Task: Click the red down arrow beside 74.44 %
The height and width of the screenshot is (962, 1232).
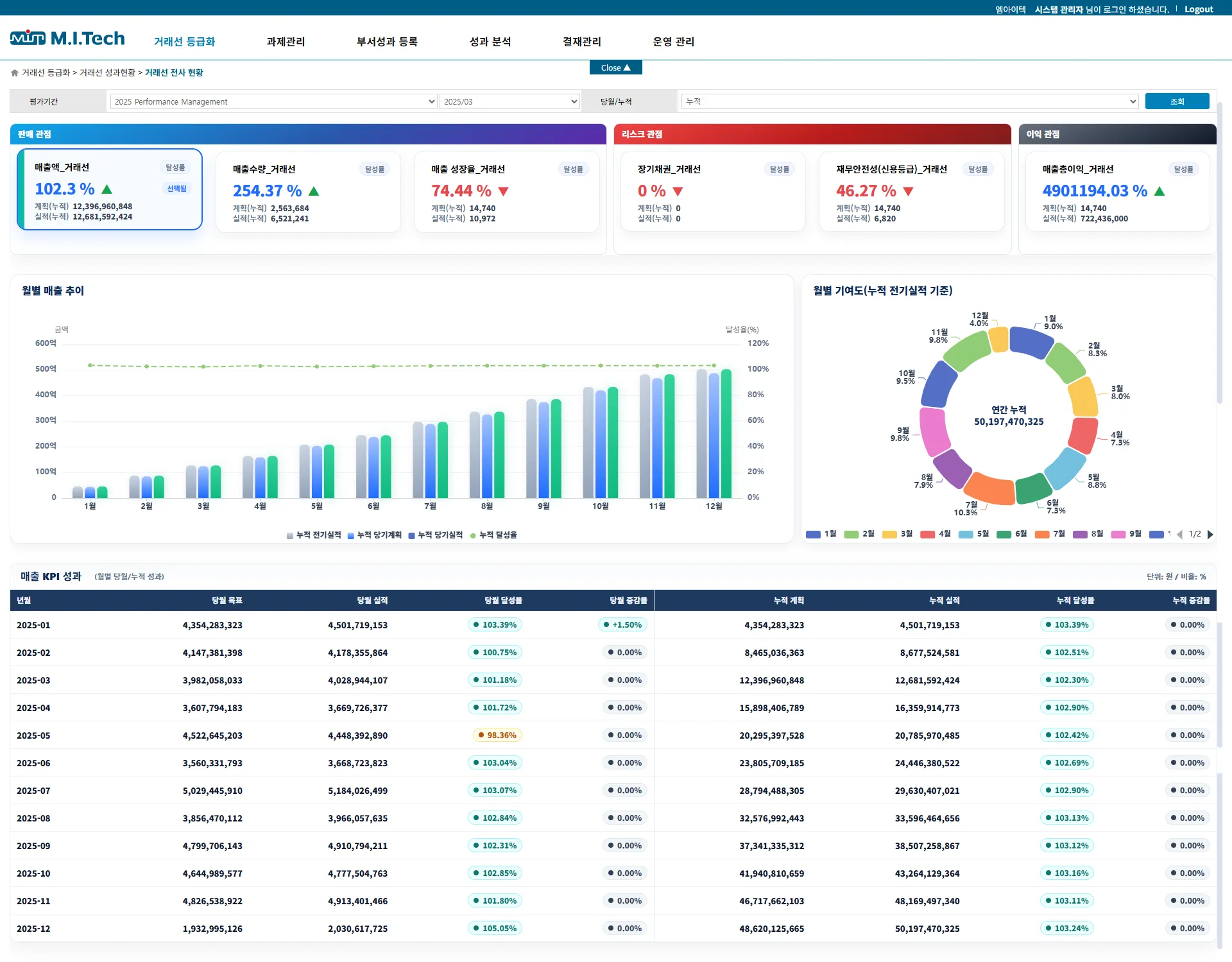Action: click(504, 191)
